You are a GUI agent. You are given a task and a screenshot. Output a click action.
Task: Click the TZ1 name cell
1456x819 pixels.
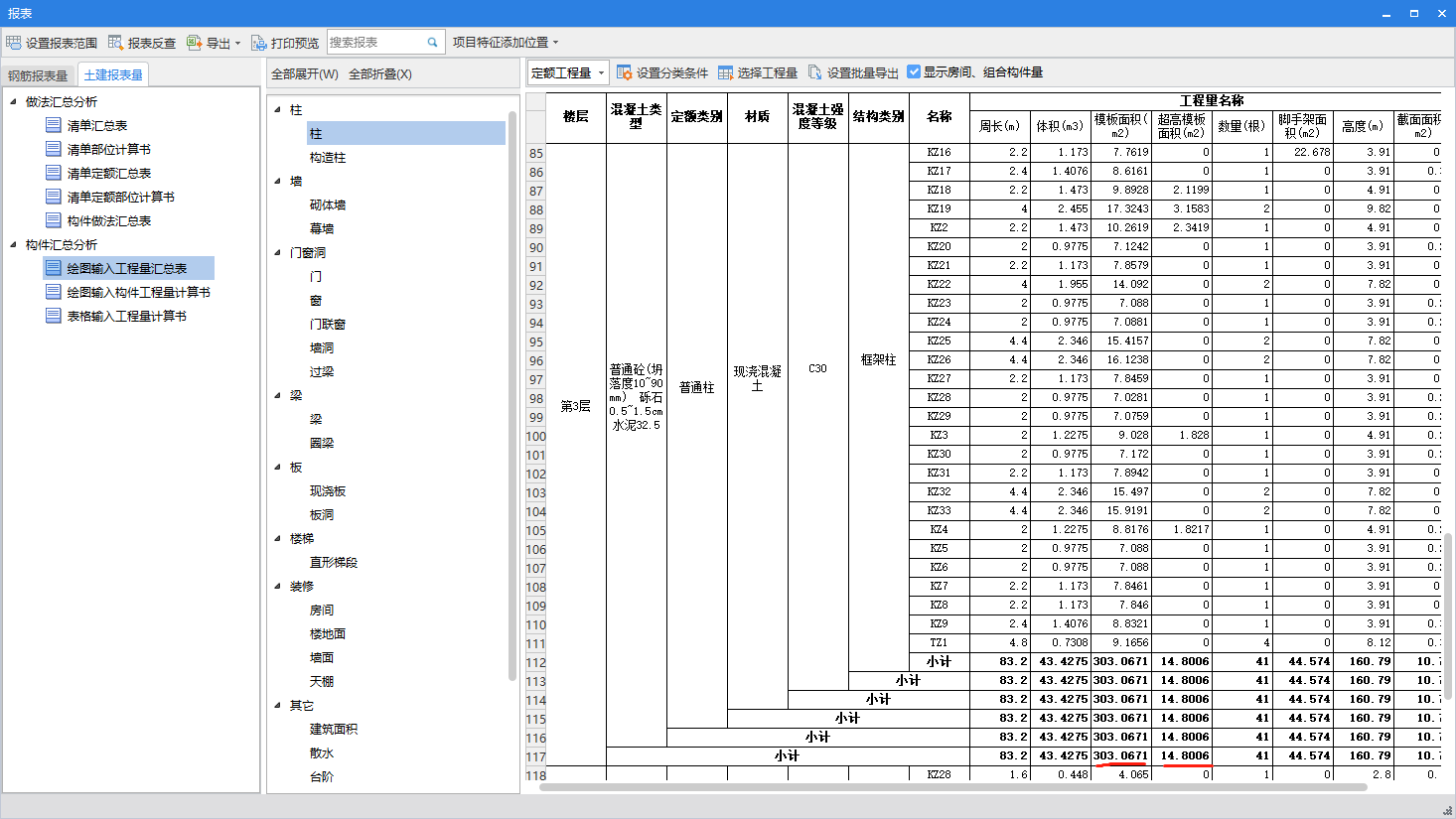(939, 642)
